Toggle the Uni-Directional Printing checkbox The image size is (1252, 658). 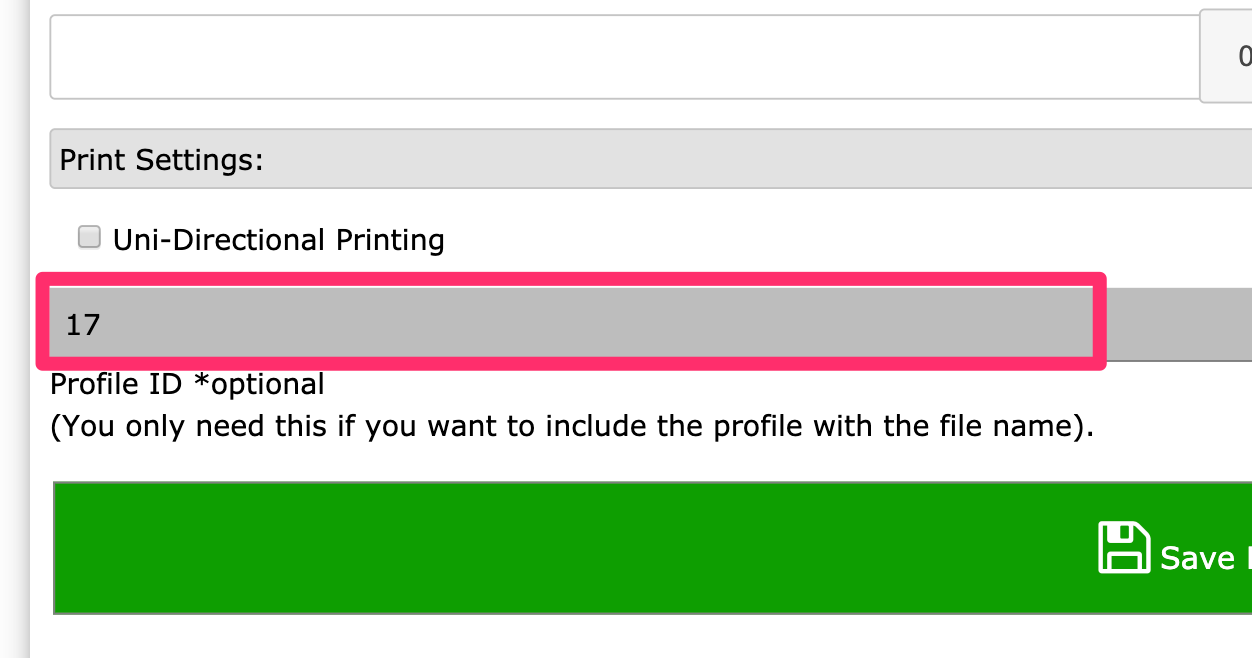(90, 237)
